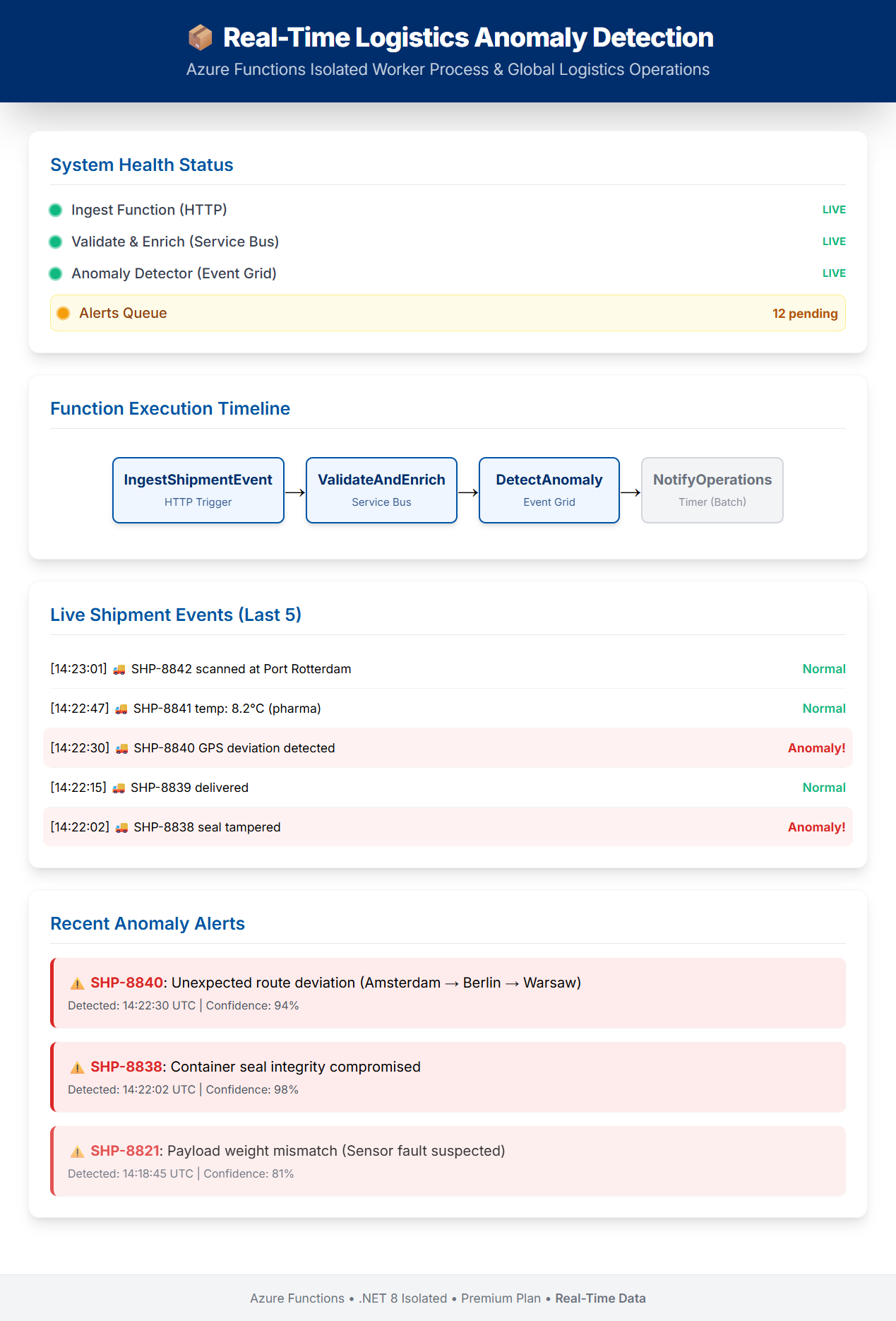This screenshot has width=896, height=1321.
Task: Click warning triangle icon on SHP-8840 alert
Action: [x=77, y=983]
